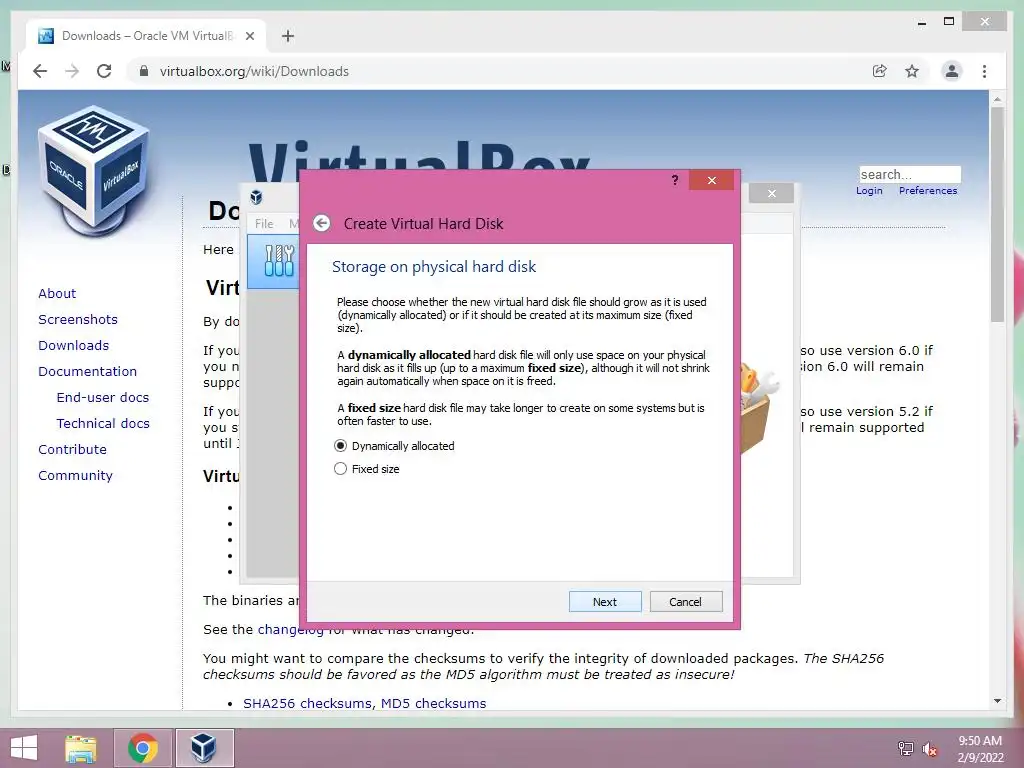
Task: Open the SHA256 checksums link
Action: [308, 703]
